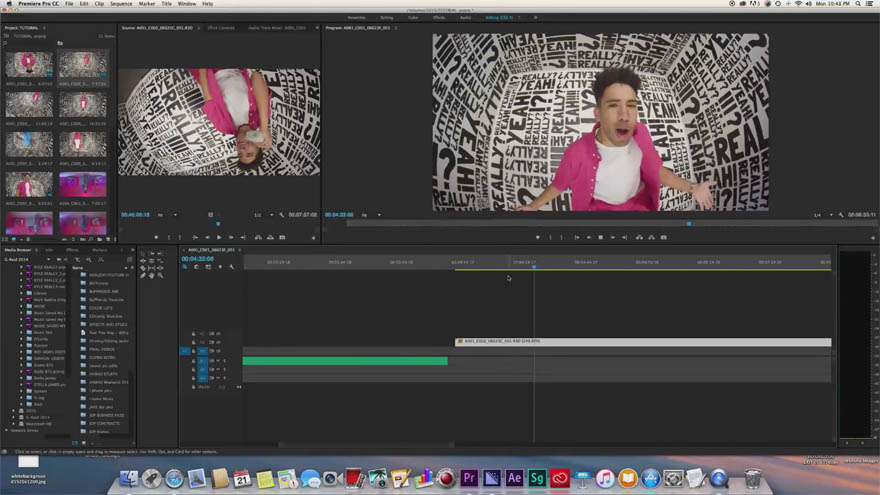Toggle lock on video track V3

[x=194, y=334]
